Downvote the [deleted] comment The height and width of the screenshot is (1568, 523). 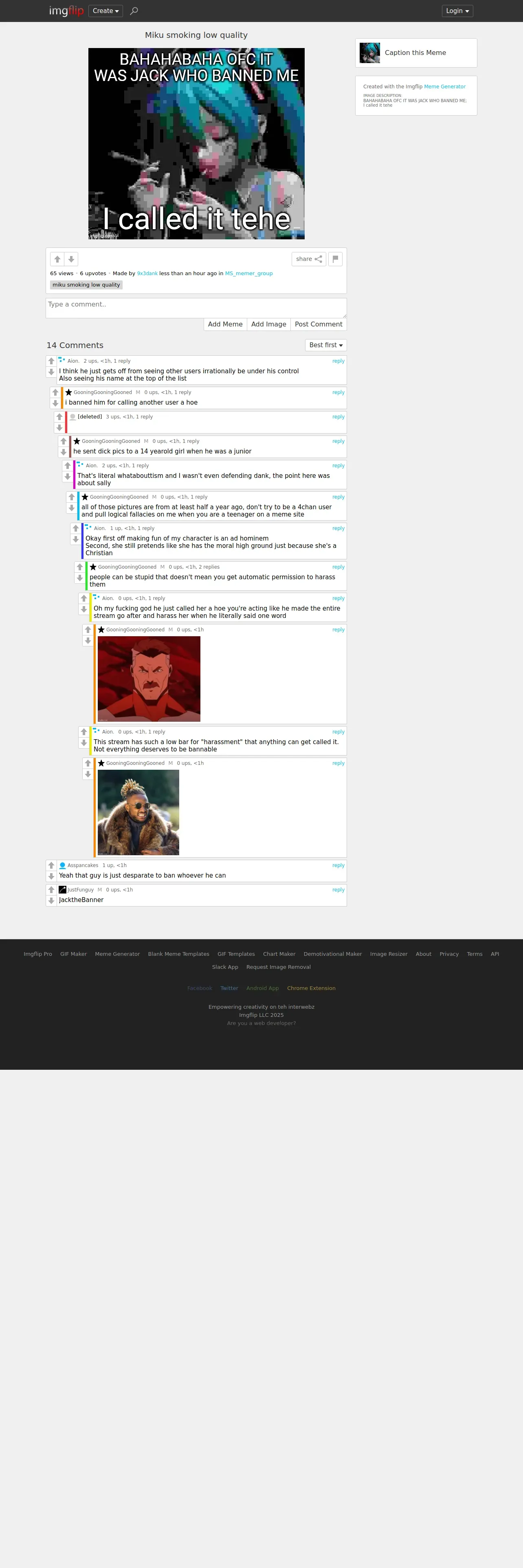click(59, 428)
